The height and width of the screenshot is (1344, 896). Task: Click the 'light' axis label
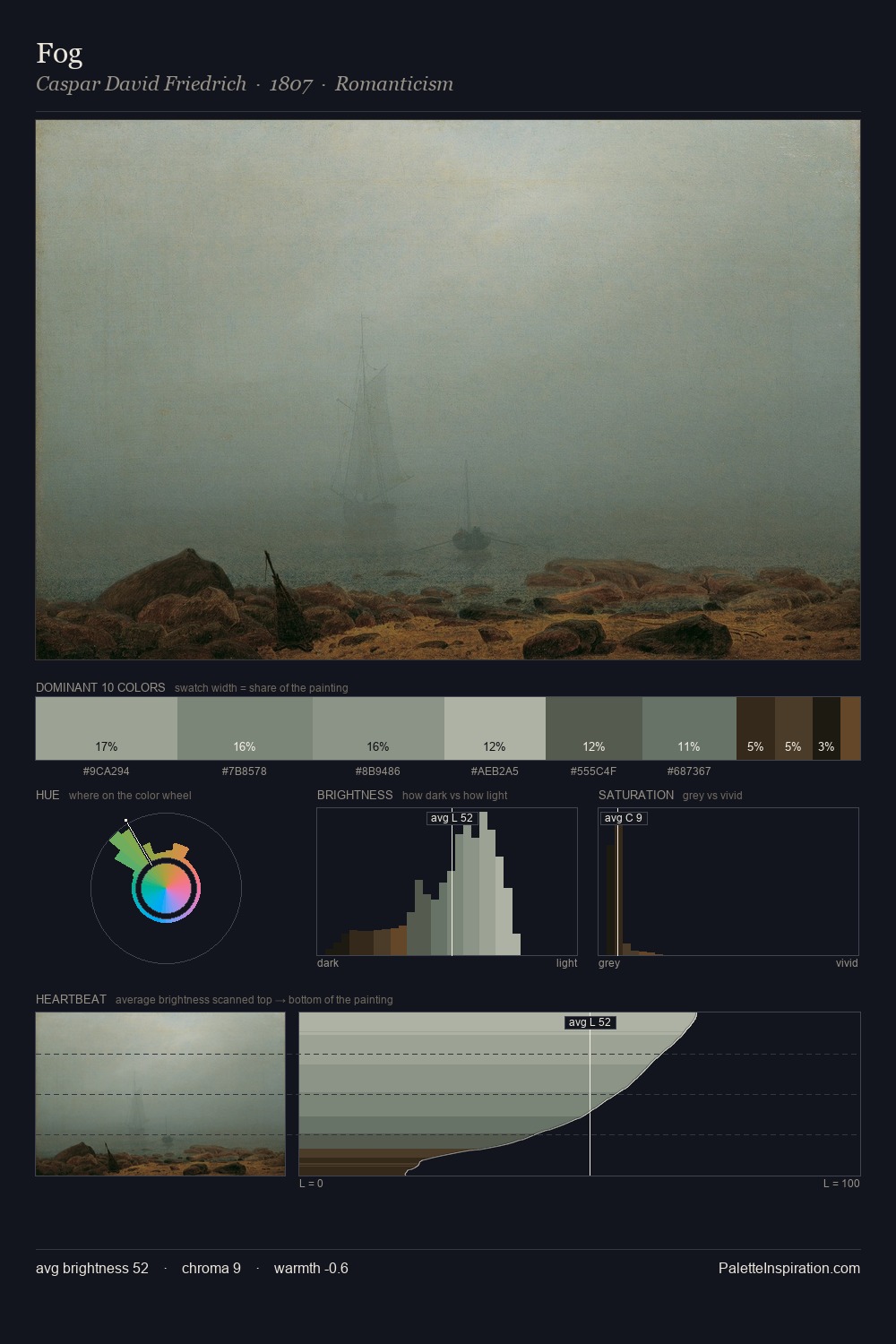pos(566,963)
